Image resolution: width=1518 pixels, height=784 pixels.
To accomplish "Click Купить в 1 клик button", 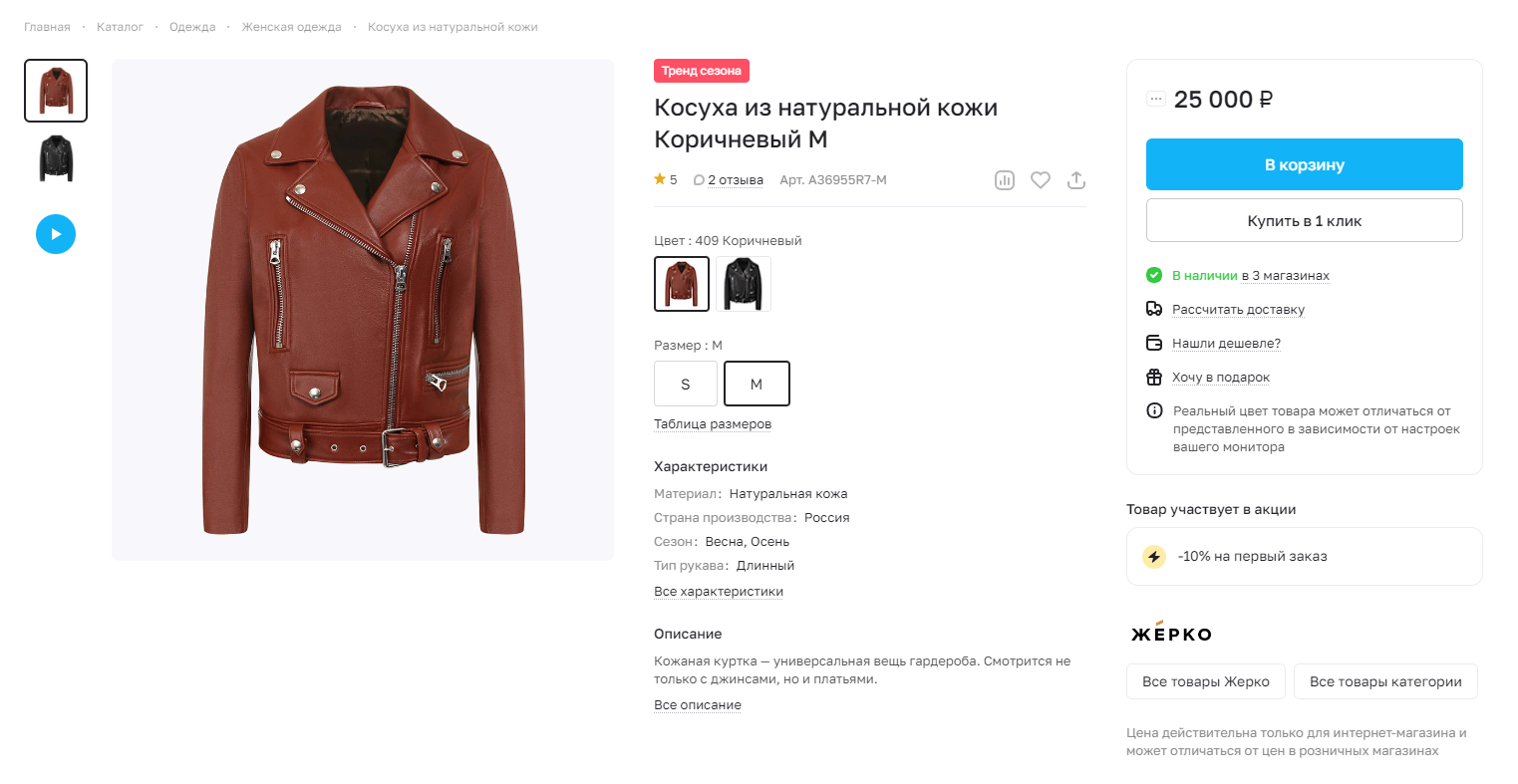I will click(1305, 220).
